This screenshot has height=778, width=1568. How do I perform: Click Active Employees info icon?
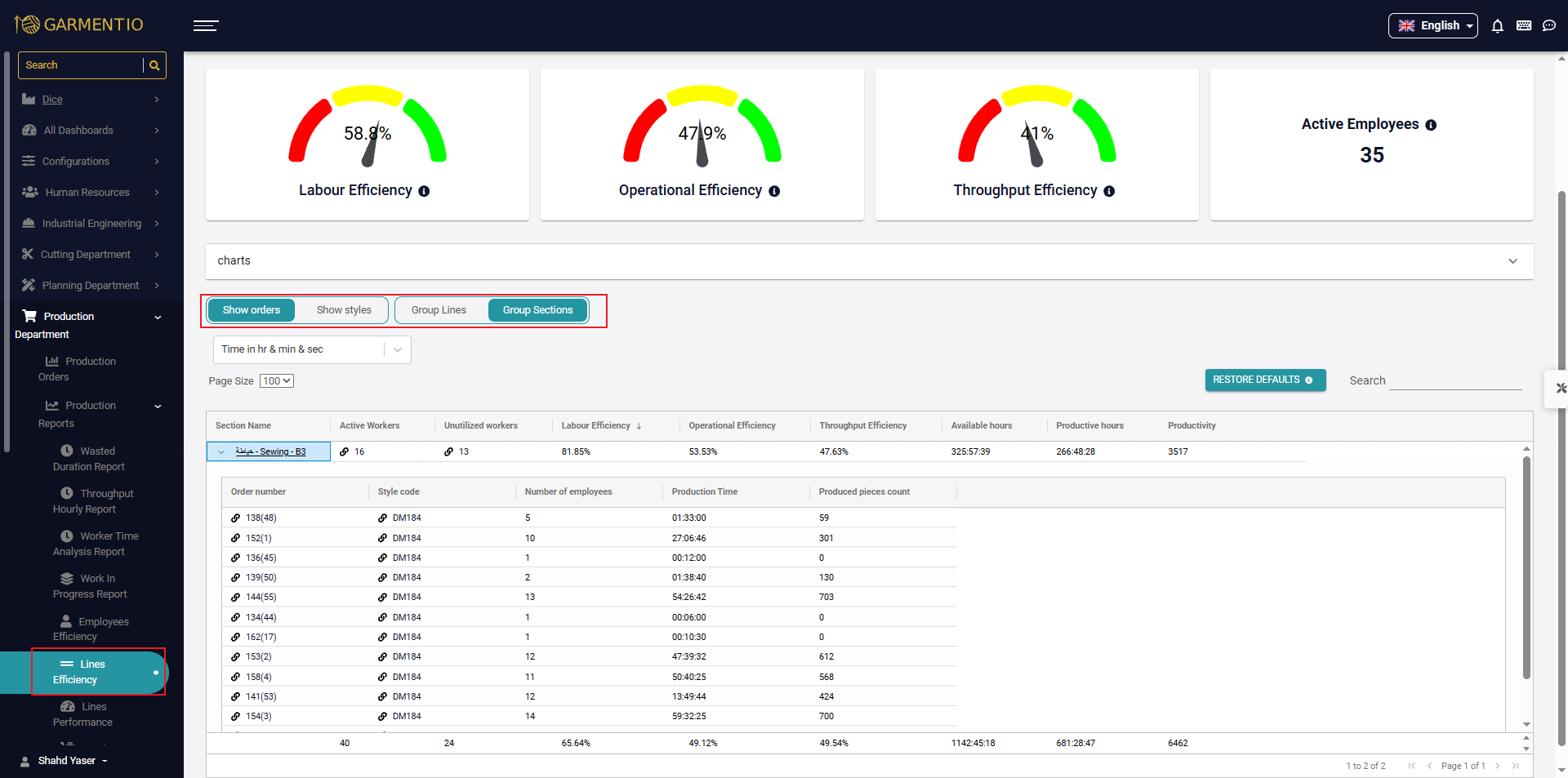pos(1431,125)
